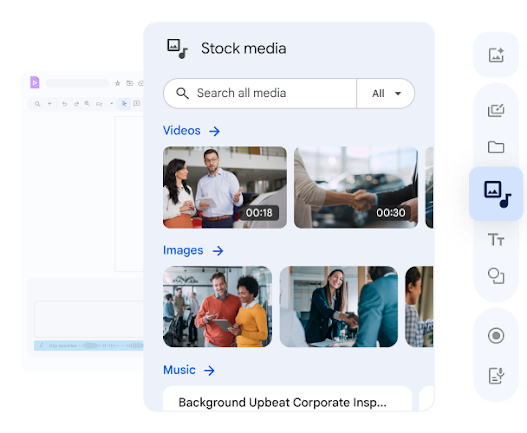
Task: Open the Music section link
Action: (x=179, y=370)
